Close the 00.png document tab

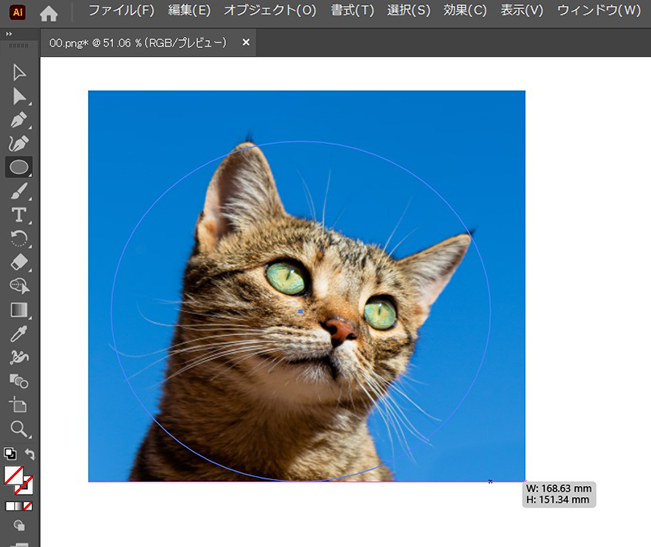pyautogui.click(x=246, y=42)
